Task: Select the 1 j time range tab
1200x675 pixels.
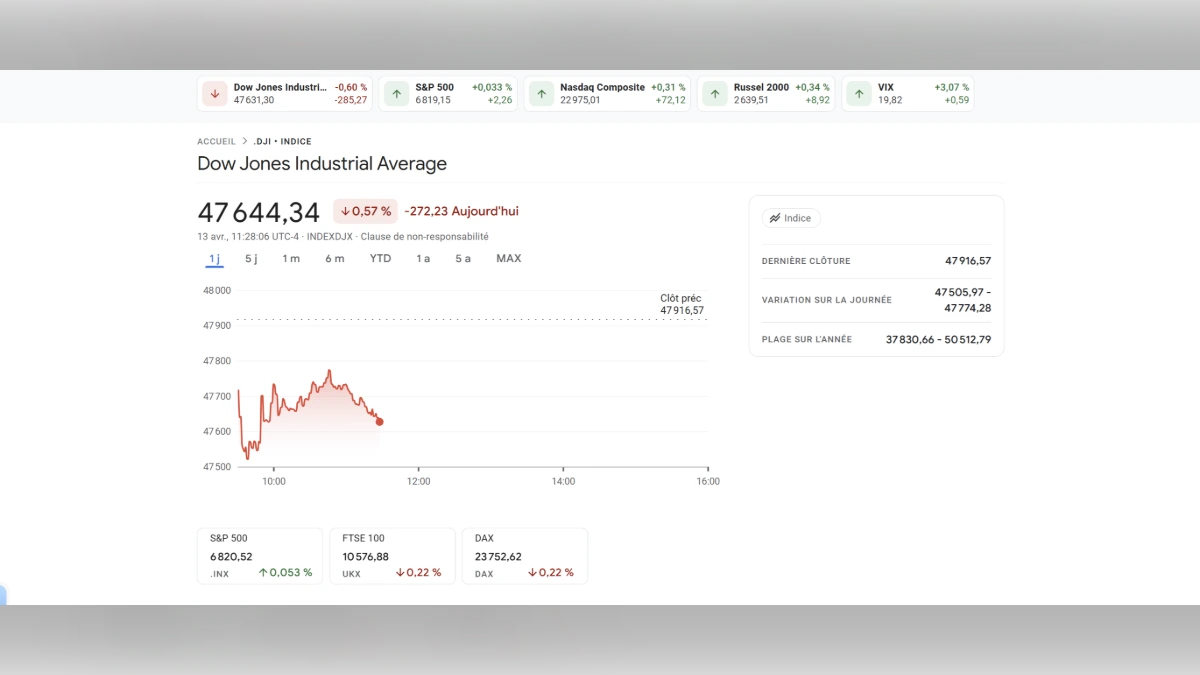Action: (x=214, y=259)
